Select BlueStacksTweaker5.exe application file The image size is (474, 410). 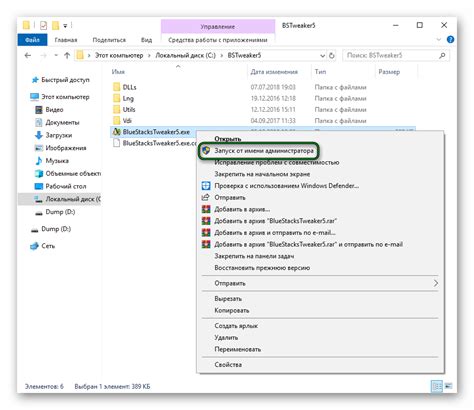click(156, 132)
